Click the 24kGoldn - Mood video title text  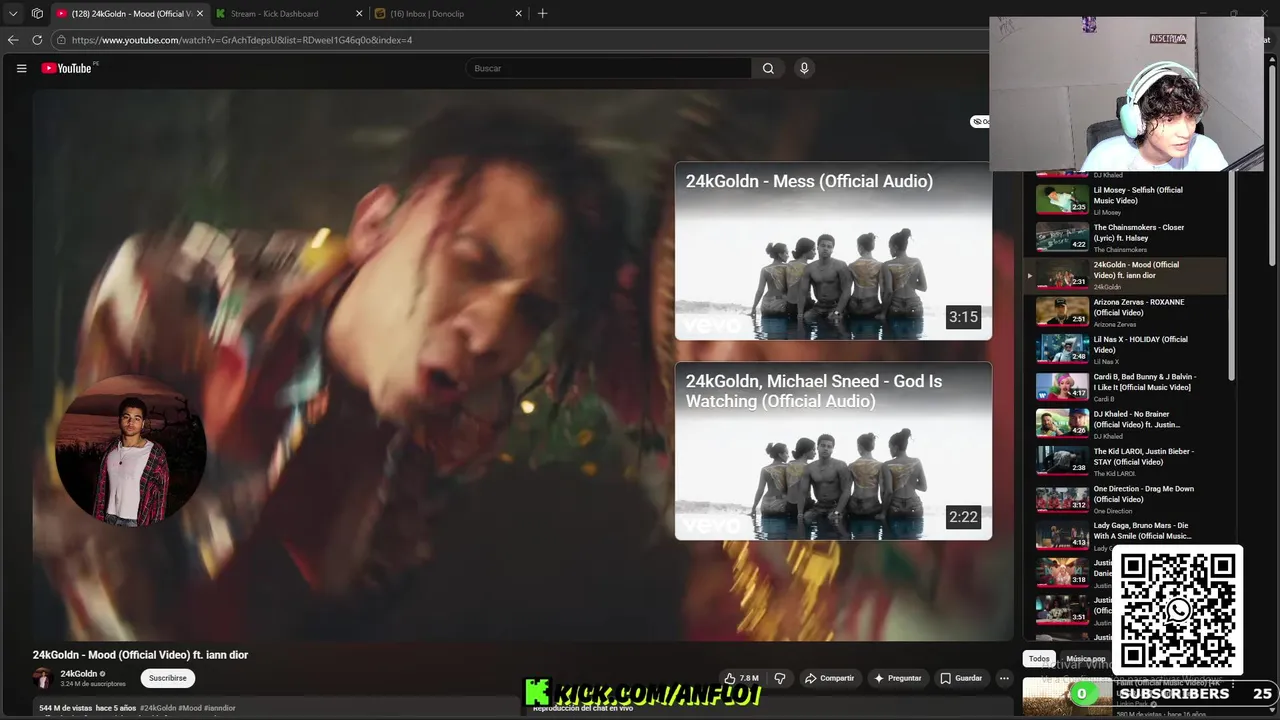pyautogui.click(x=140, y=655)
